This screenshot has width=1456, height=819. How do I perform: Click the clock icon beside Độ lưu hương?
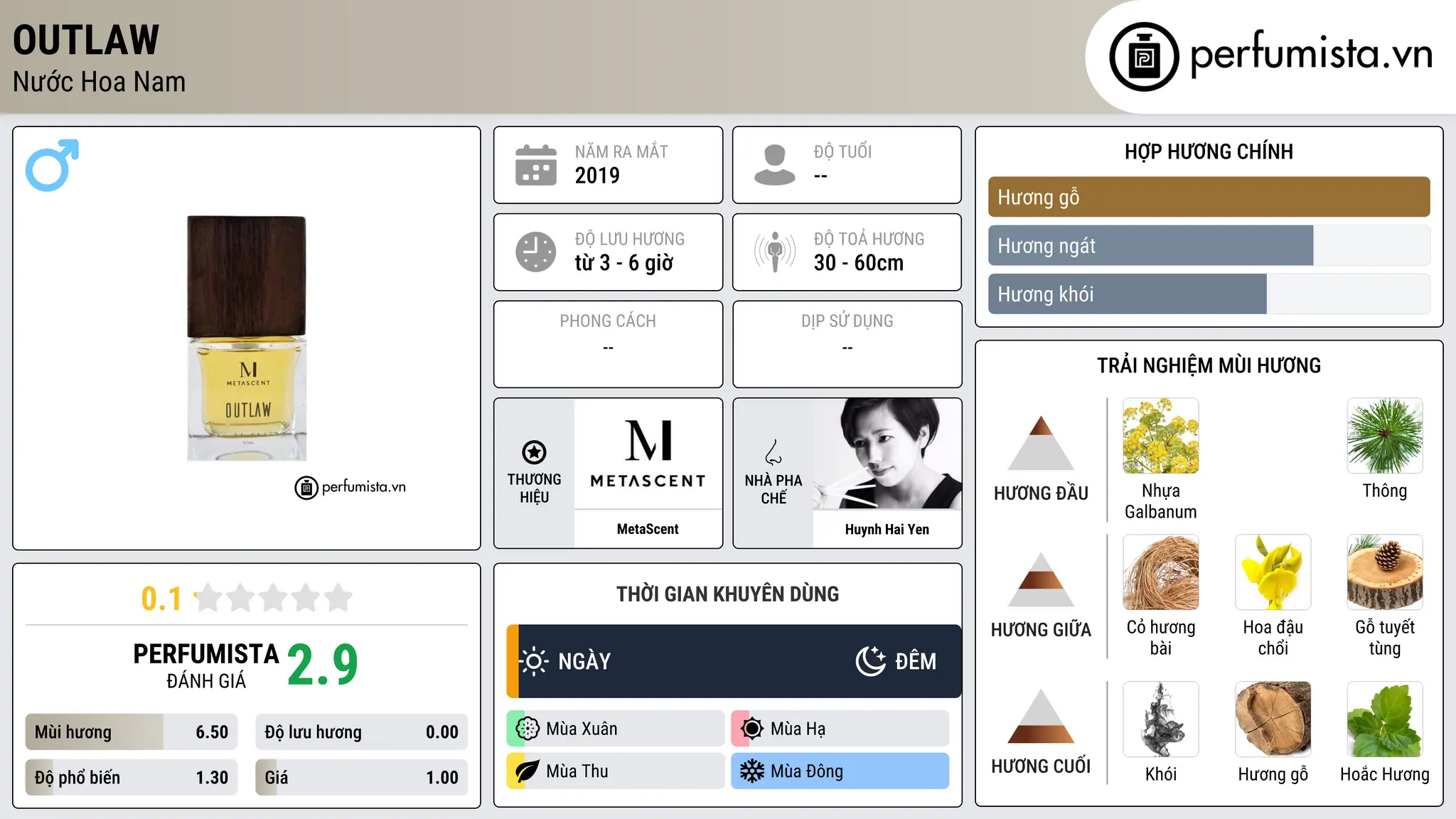click(536, 252)
